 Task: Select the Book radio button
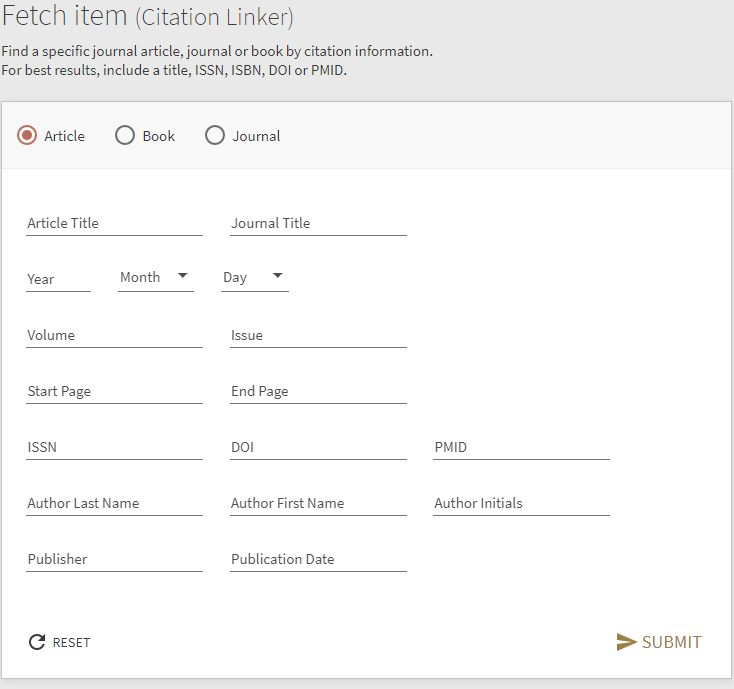point(125,136)
